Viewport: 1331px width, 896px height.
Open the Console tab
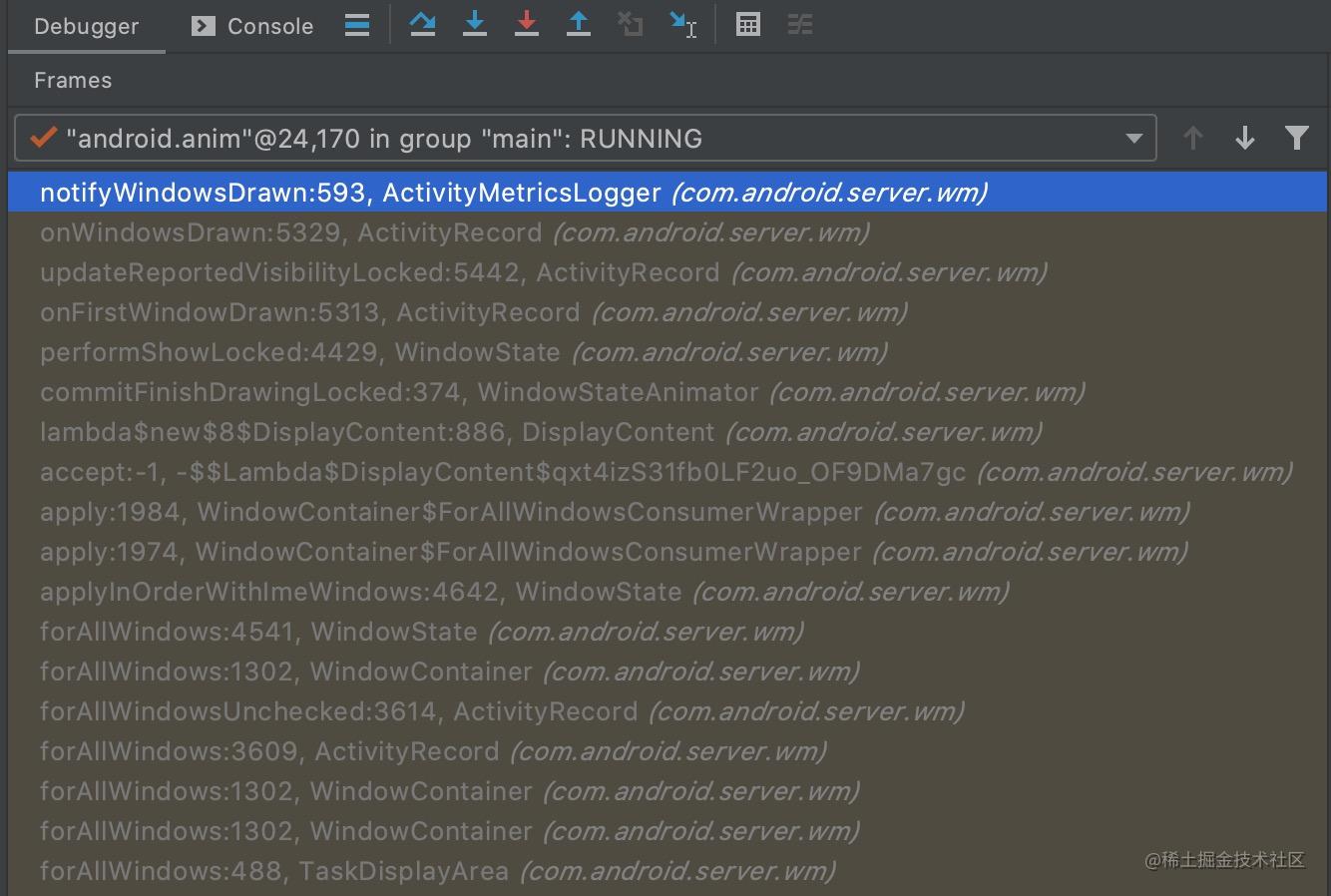[252, 26]
